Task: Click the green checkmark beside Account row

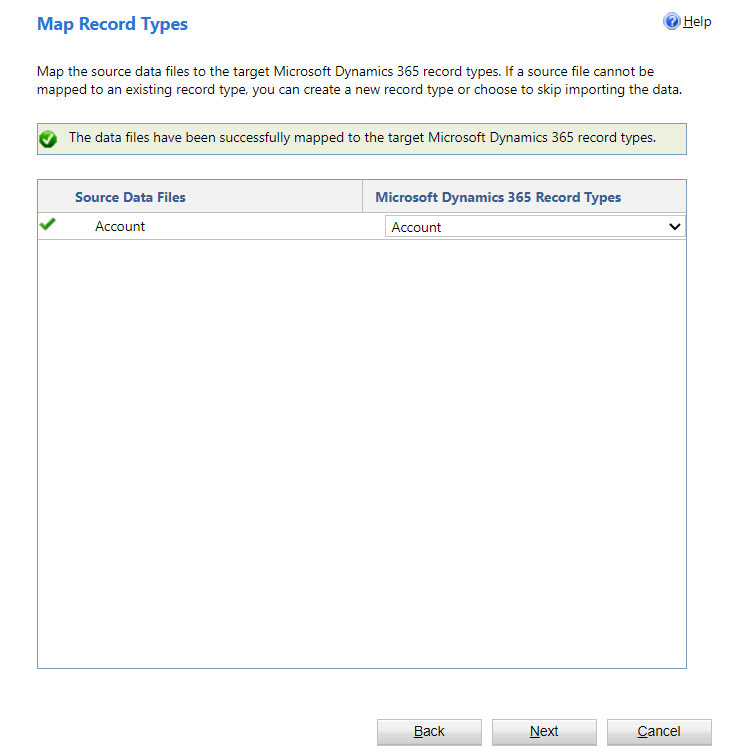Action: click(48, 224)
